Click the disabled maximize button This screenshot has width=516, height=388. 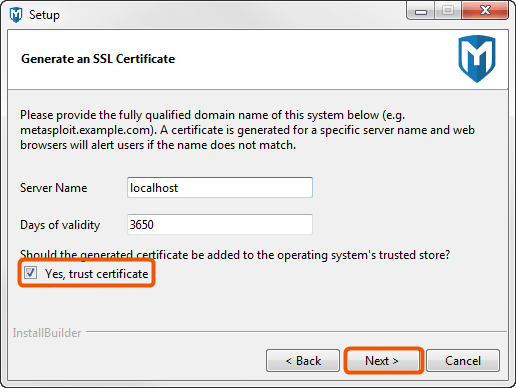(x=448, y=11)
